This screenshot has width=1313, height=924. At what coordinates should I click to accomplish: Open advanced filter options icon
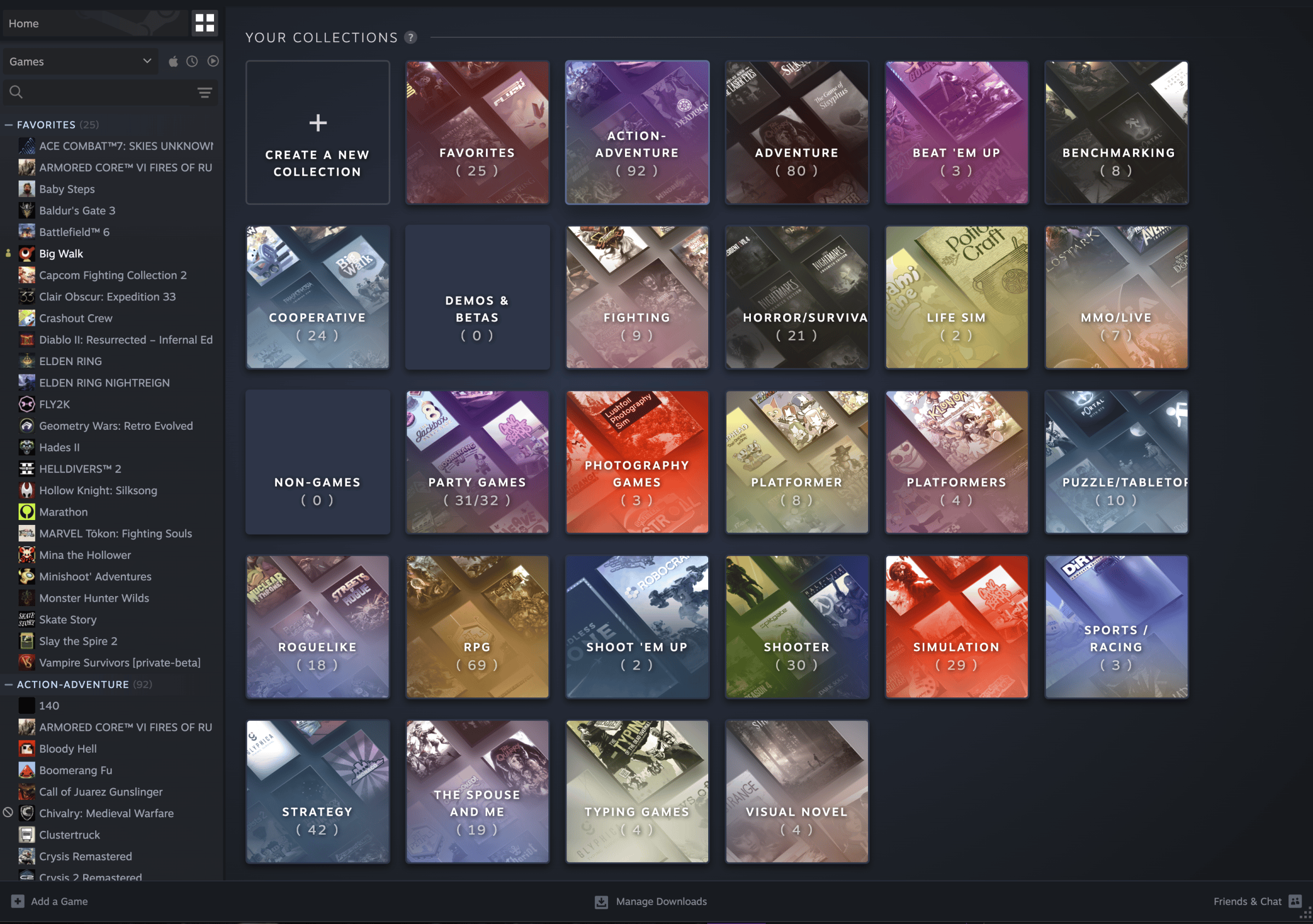[205, 92]
